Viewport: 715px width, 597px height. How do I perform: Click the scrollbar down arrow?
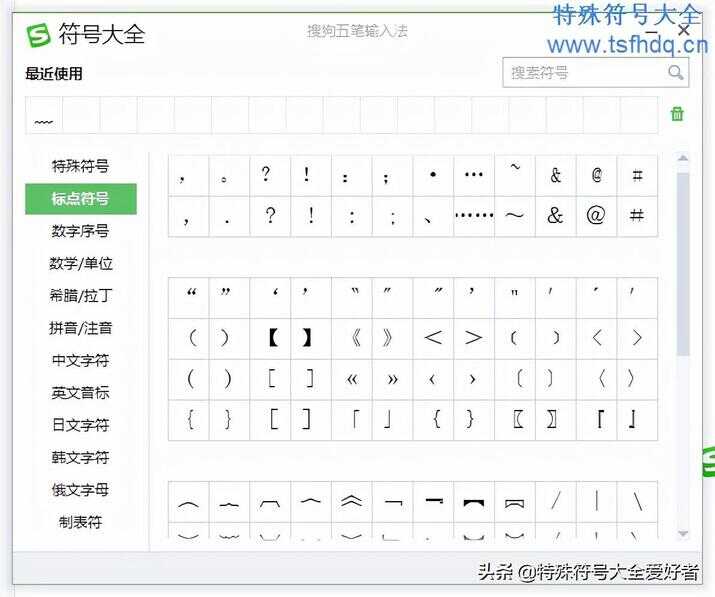683,534
